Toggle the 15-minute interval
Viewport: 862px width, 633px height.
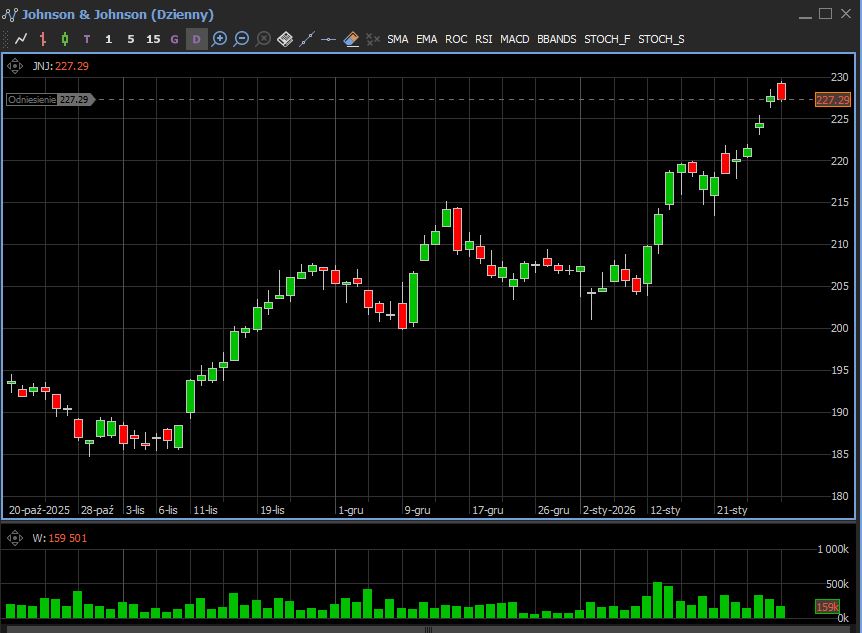pos(152,39)
